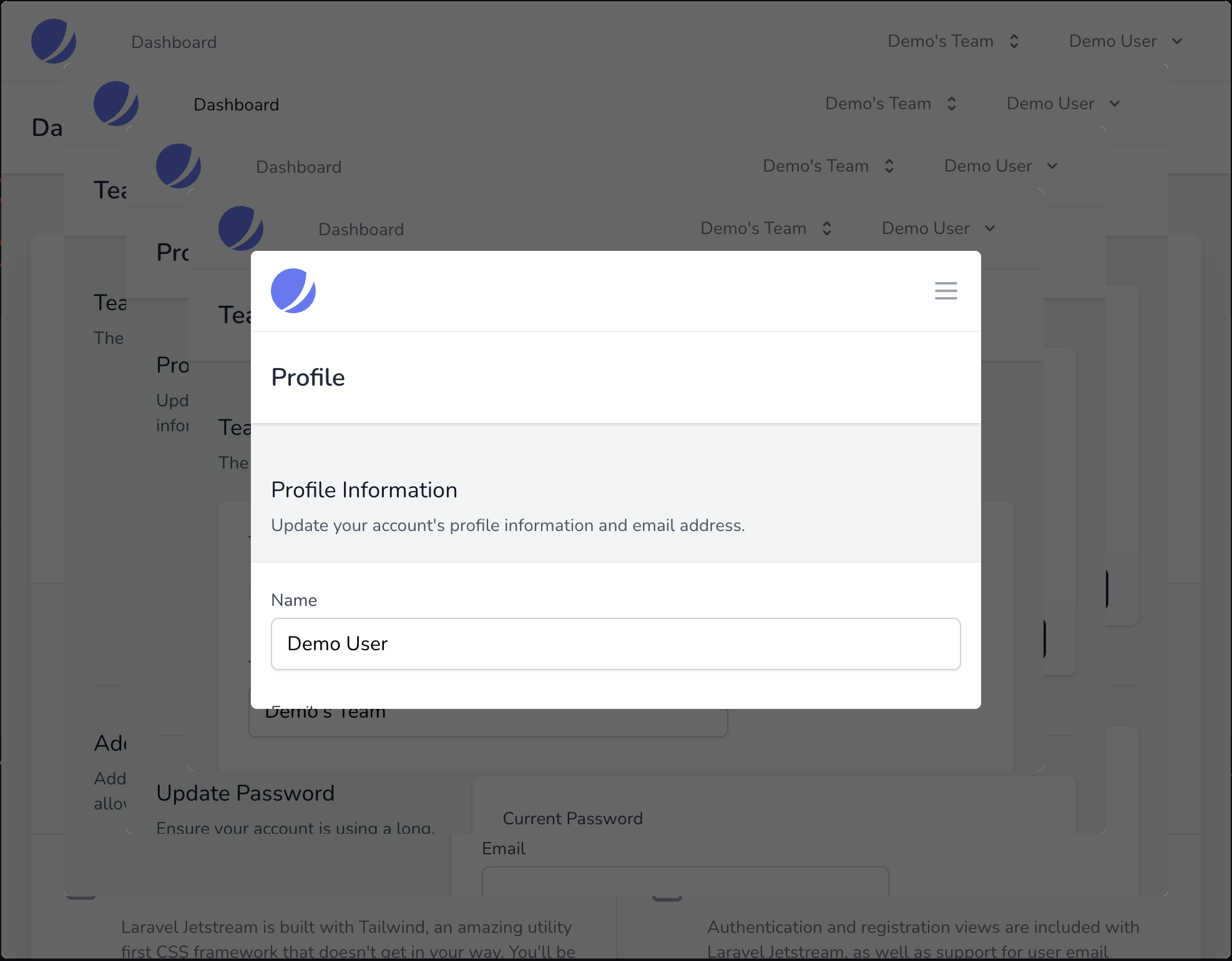Select the bold Dashboard nav link

(237, 105)
